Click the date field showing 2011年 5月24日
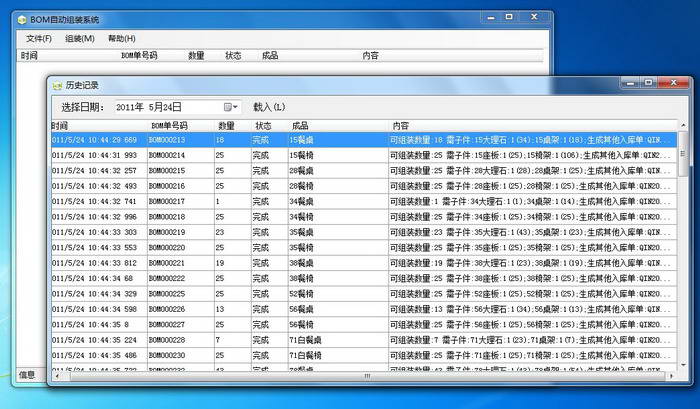This screenshot has width=700, height=409. [x=178, y=107]
